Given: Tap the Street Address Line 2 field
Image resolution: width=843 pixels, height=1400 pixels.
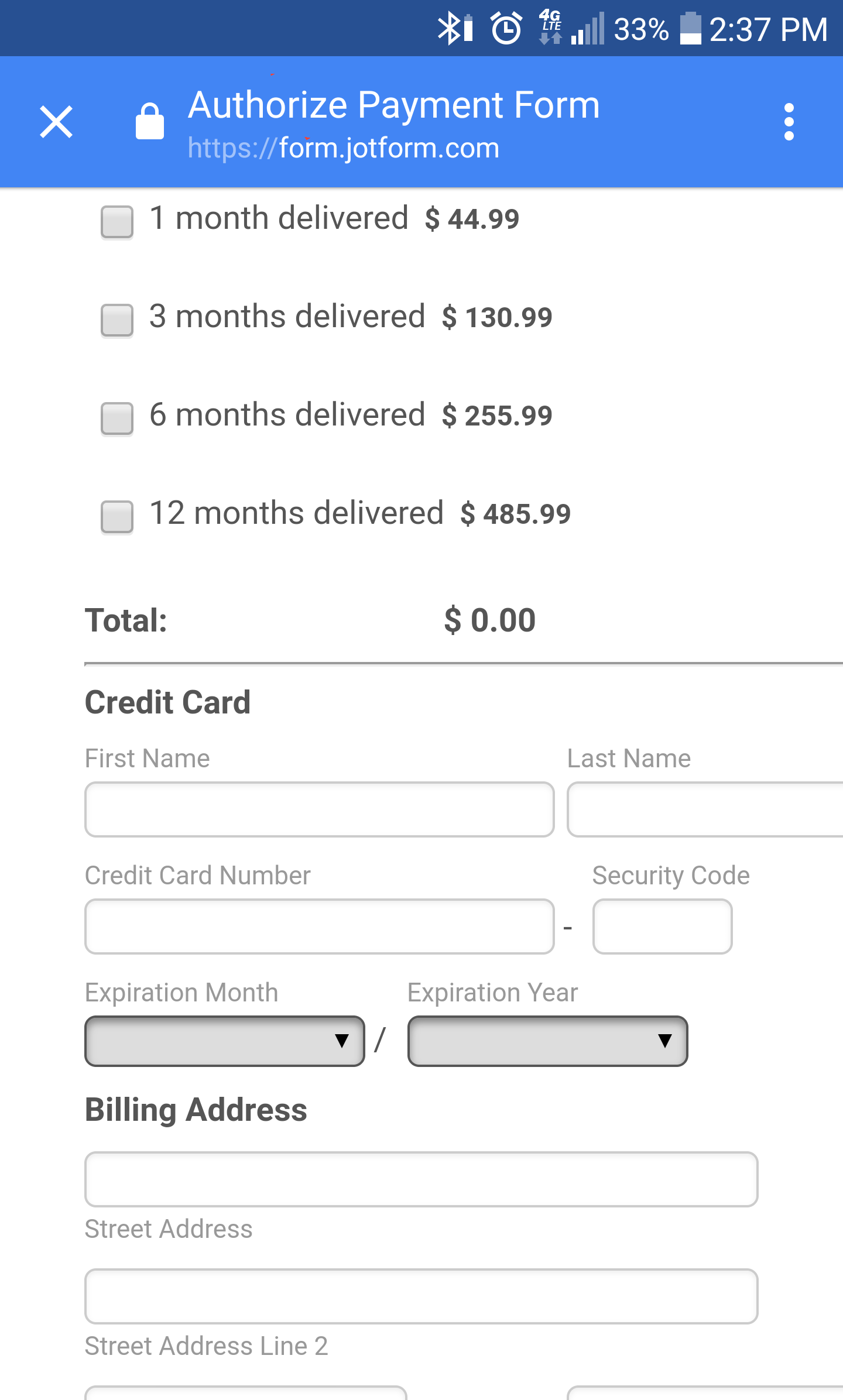Looking at the screenshot, I should 421,1296.
